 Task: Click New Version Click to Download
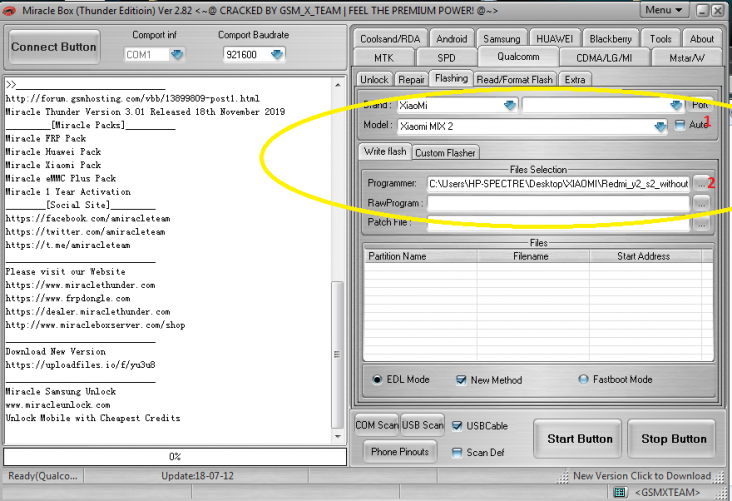(642, 476)
